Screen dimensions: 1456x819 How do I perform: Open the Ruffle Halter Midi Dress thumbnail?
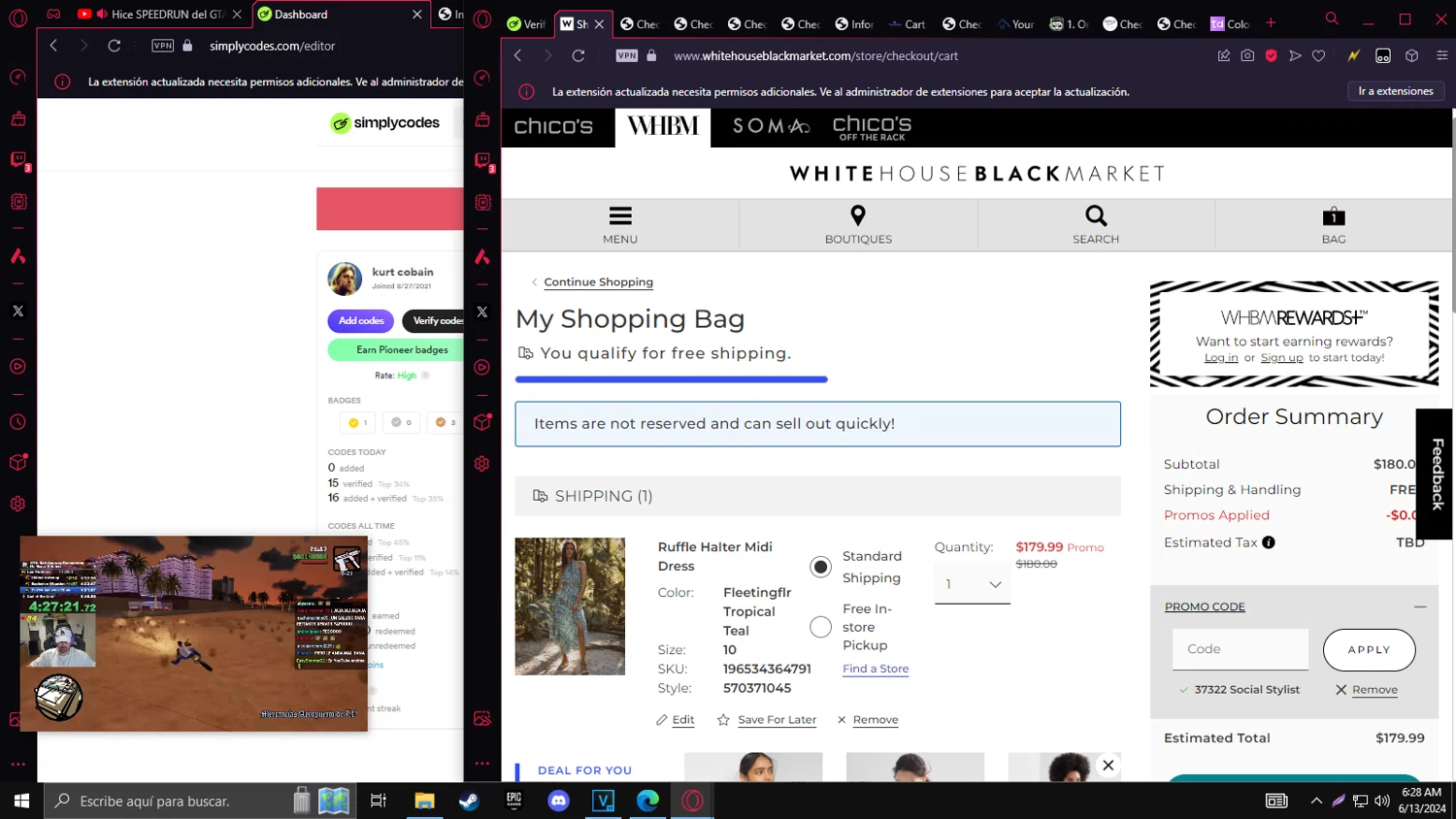(570, 606)
